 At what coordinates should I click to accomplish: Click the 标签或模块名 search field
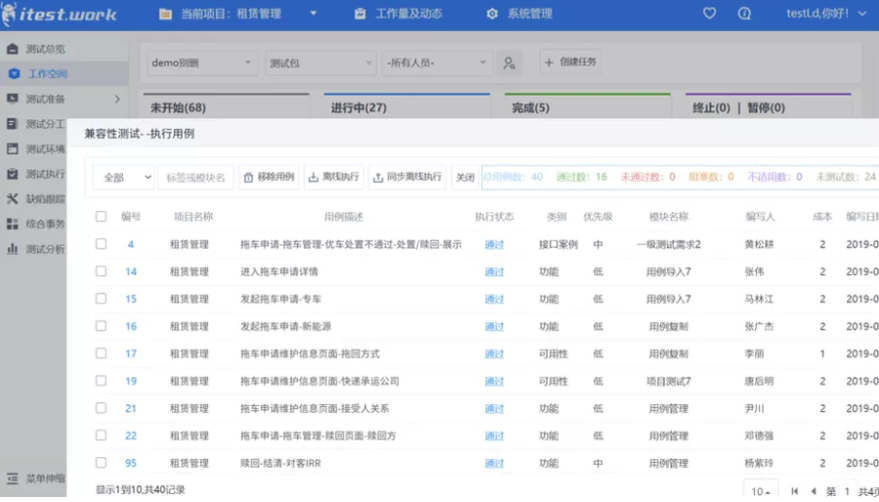(196, 177)
